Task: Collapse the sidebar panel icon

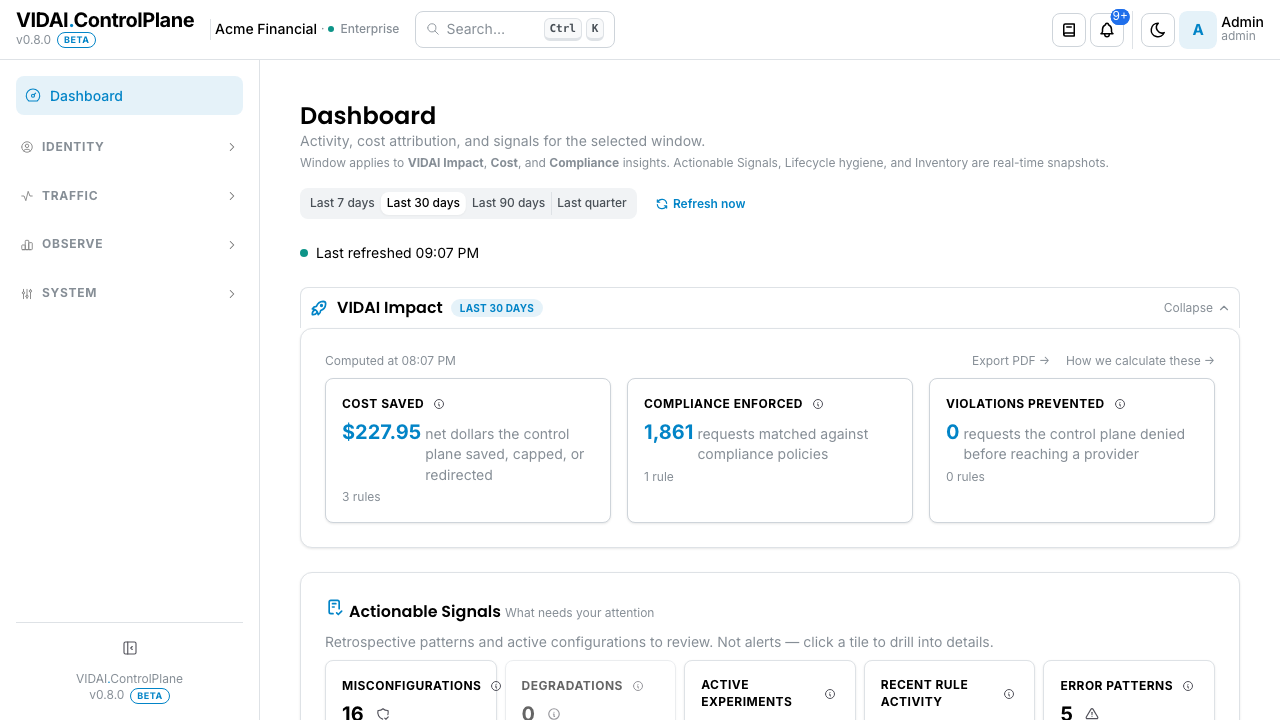Action: pos(129,648)
